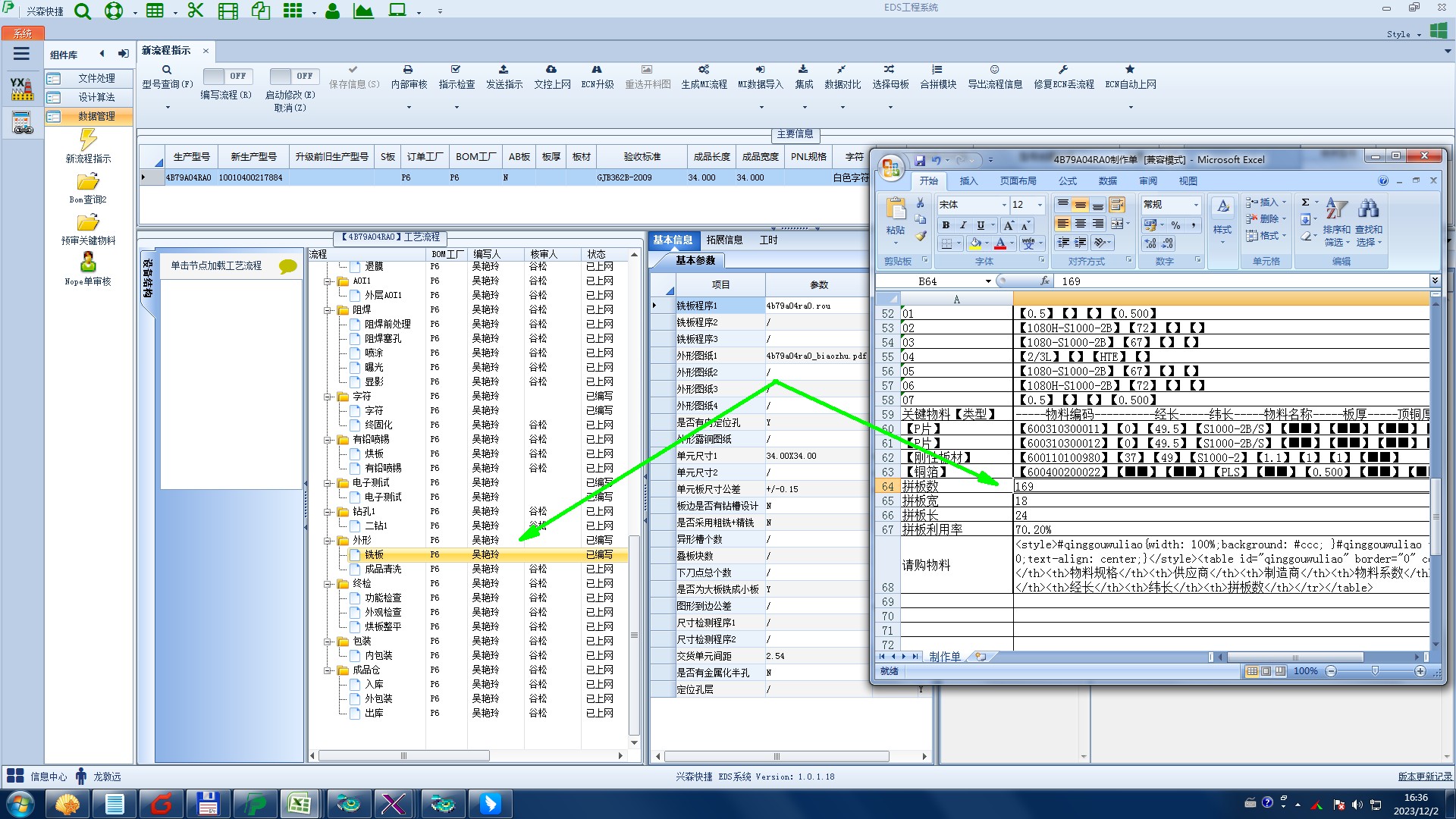The height and width of the screenshot is (819, 1456).
Task: Click the Excel zoom slider handle
Action: (1375, 671)
